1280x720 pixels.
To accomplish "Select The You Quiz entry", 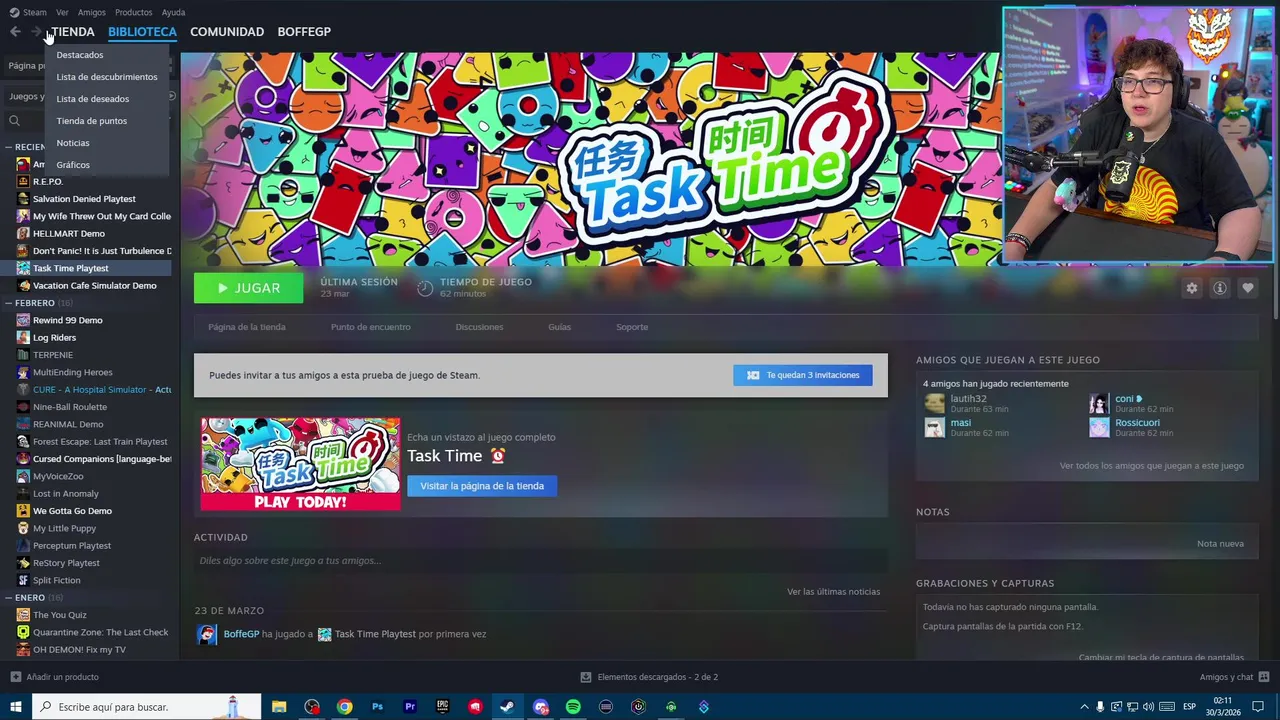I will coord(60,615).
